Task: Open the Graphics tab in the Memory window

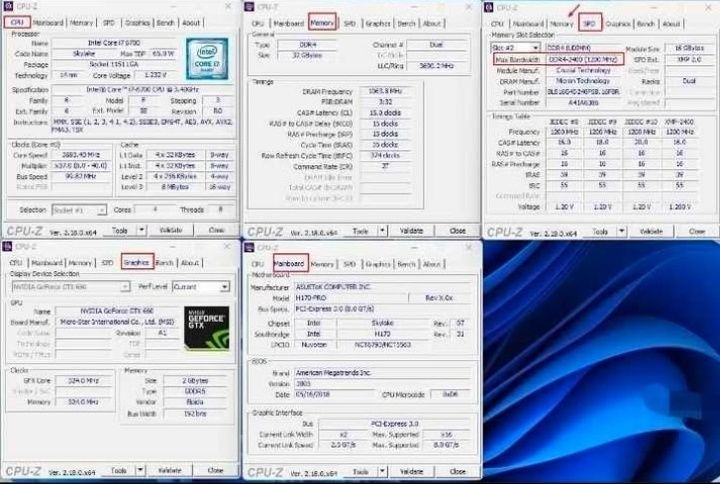Action: coord(378,23)
